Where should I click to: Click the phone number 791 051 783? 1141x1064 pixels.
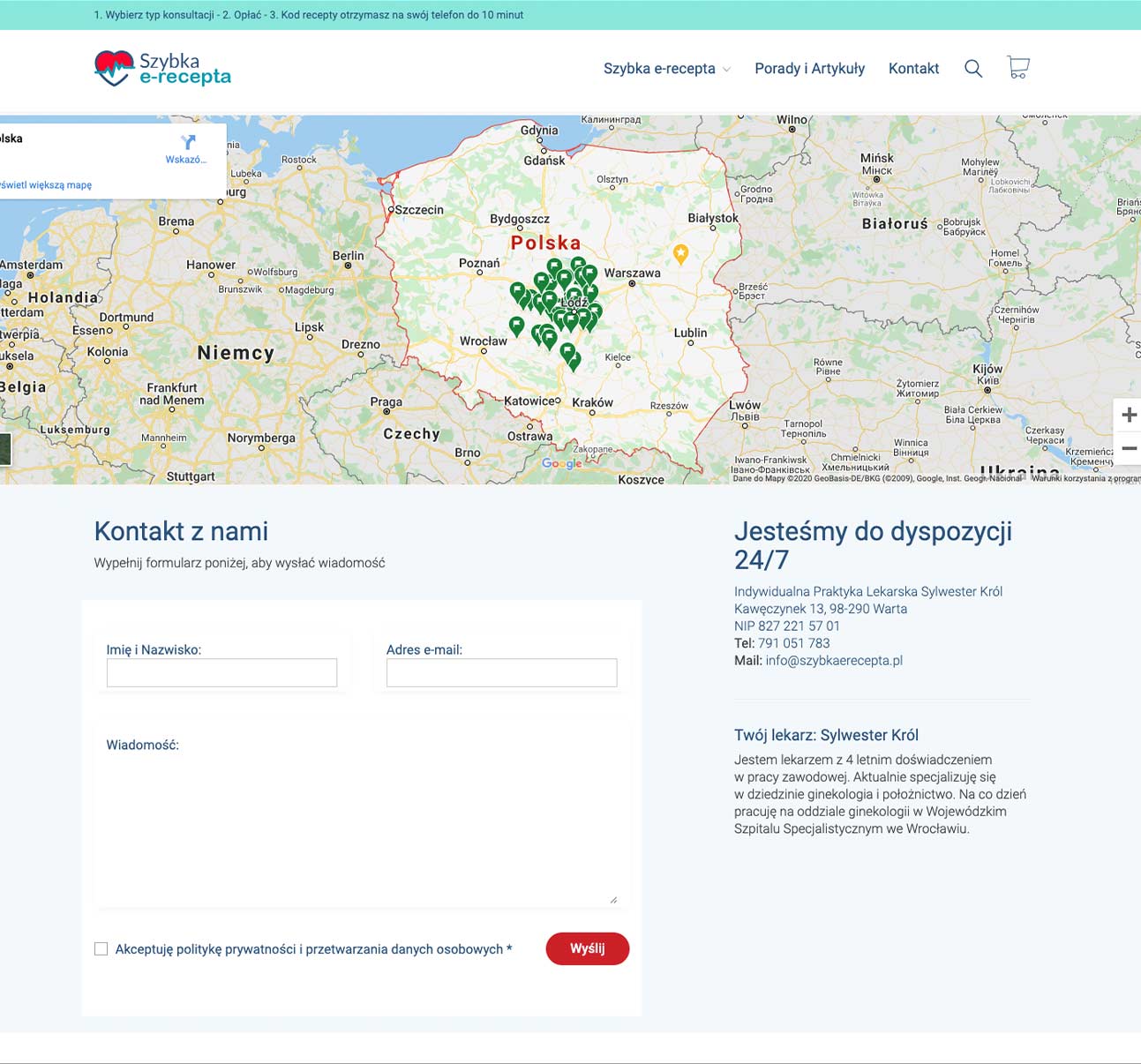coord(794,643)
